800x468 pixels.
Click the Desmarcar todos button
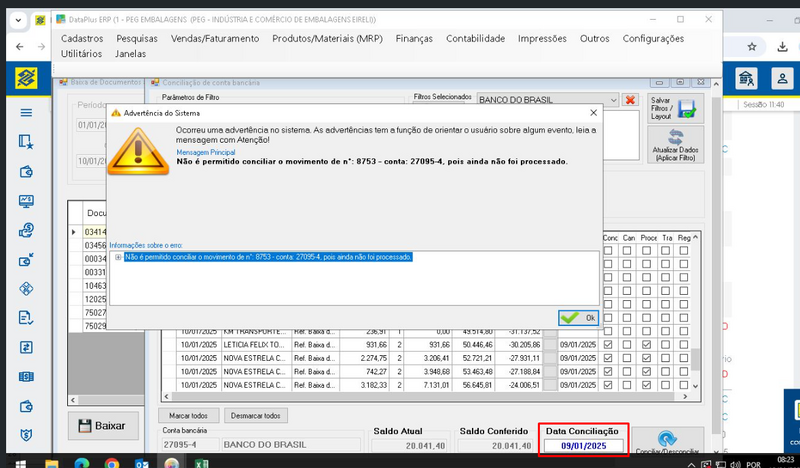click(256, 415)
